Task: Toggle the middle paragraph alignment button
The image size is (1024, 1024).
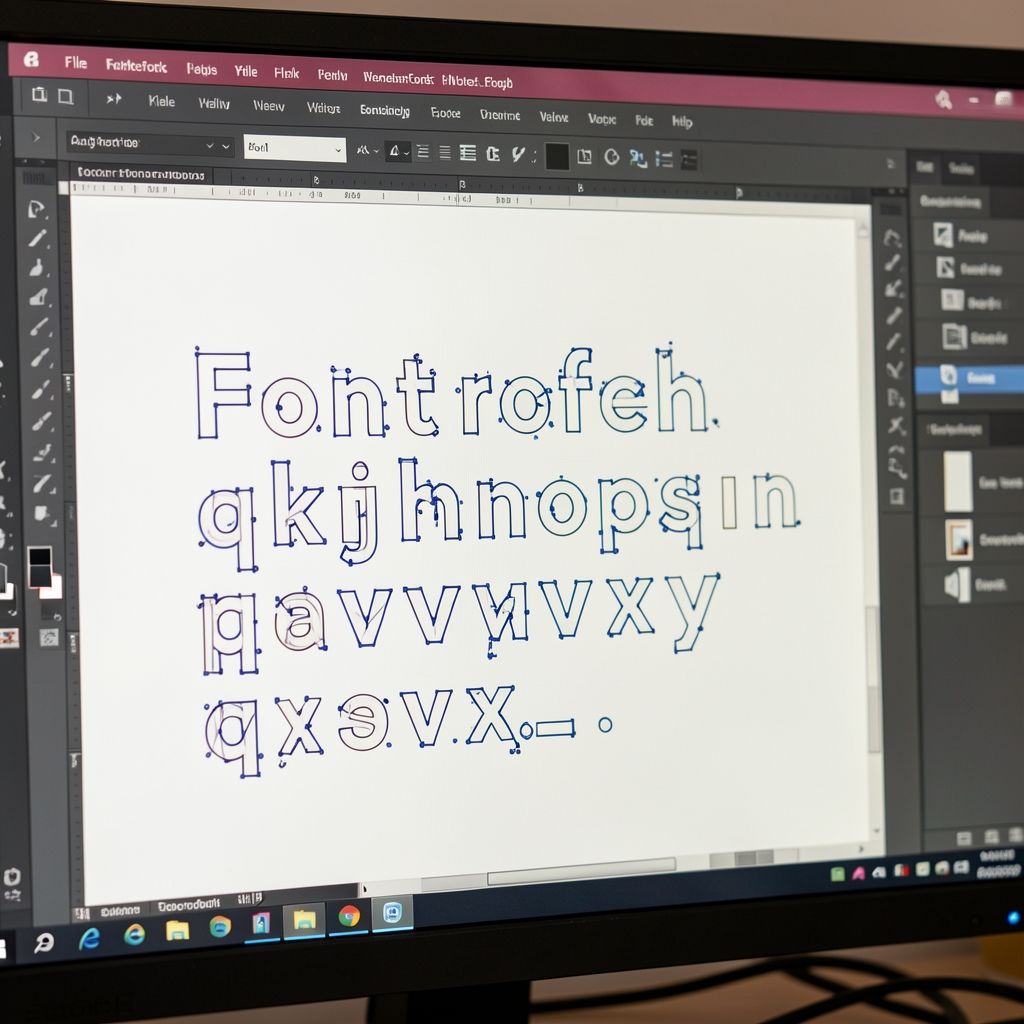Action: [x=445, y=153]
